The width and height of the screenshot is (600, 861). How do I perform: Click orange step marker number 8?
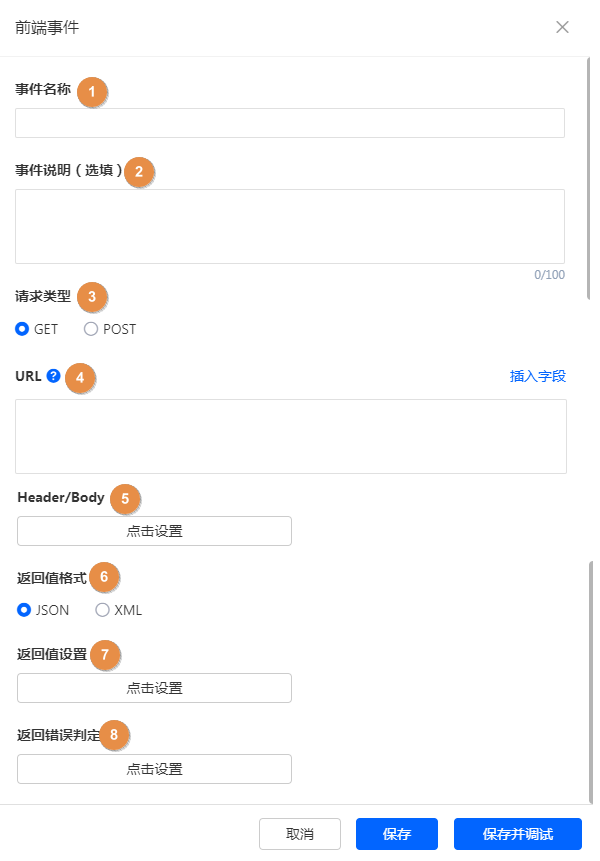(x=115, y=735)
